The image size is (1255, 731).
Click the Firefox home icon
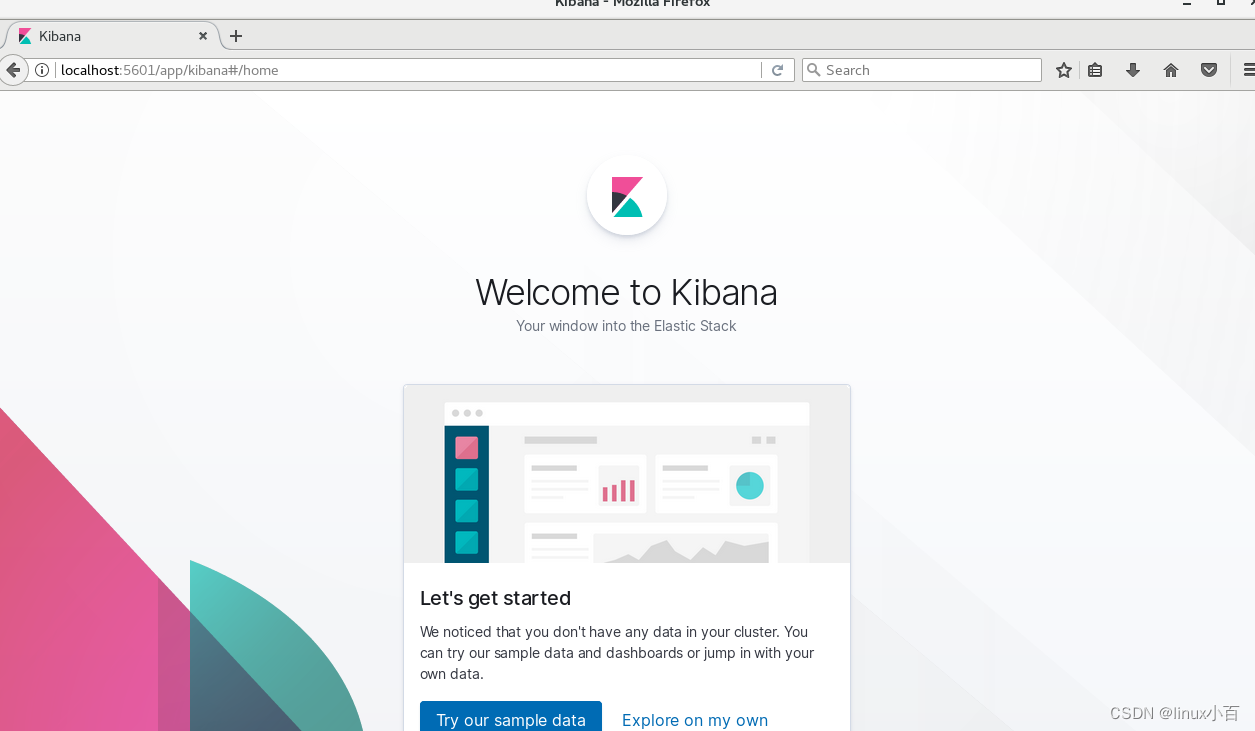click(1170, 70)
